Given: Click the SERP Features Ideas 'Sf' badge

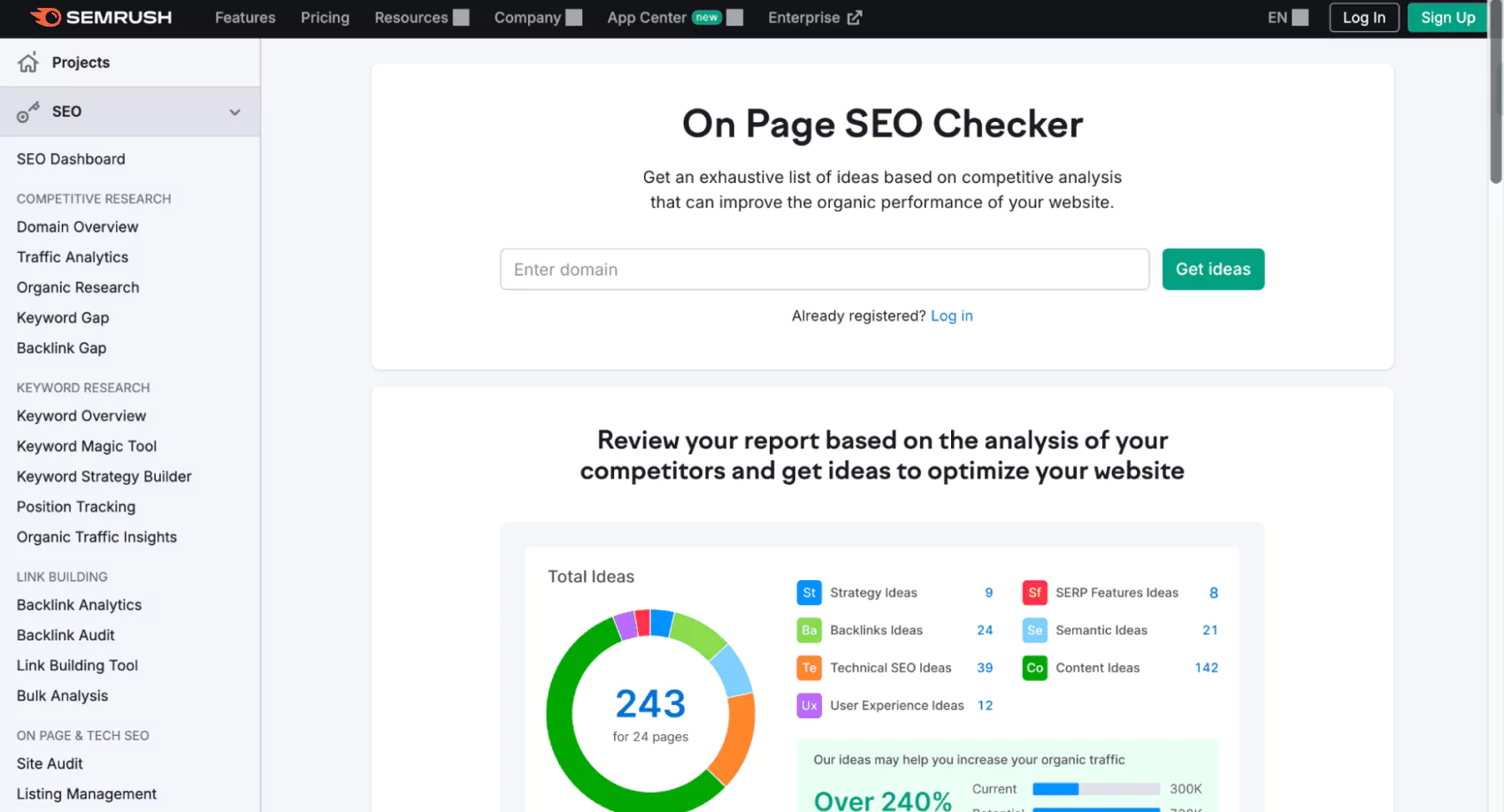Looking at the screenshot, I should tap(1034, 593).
